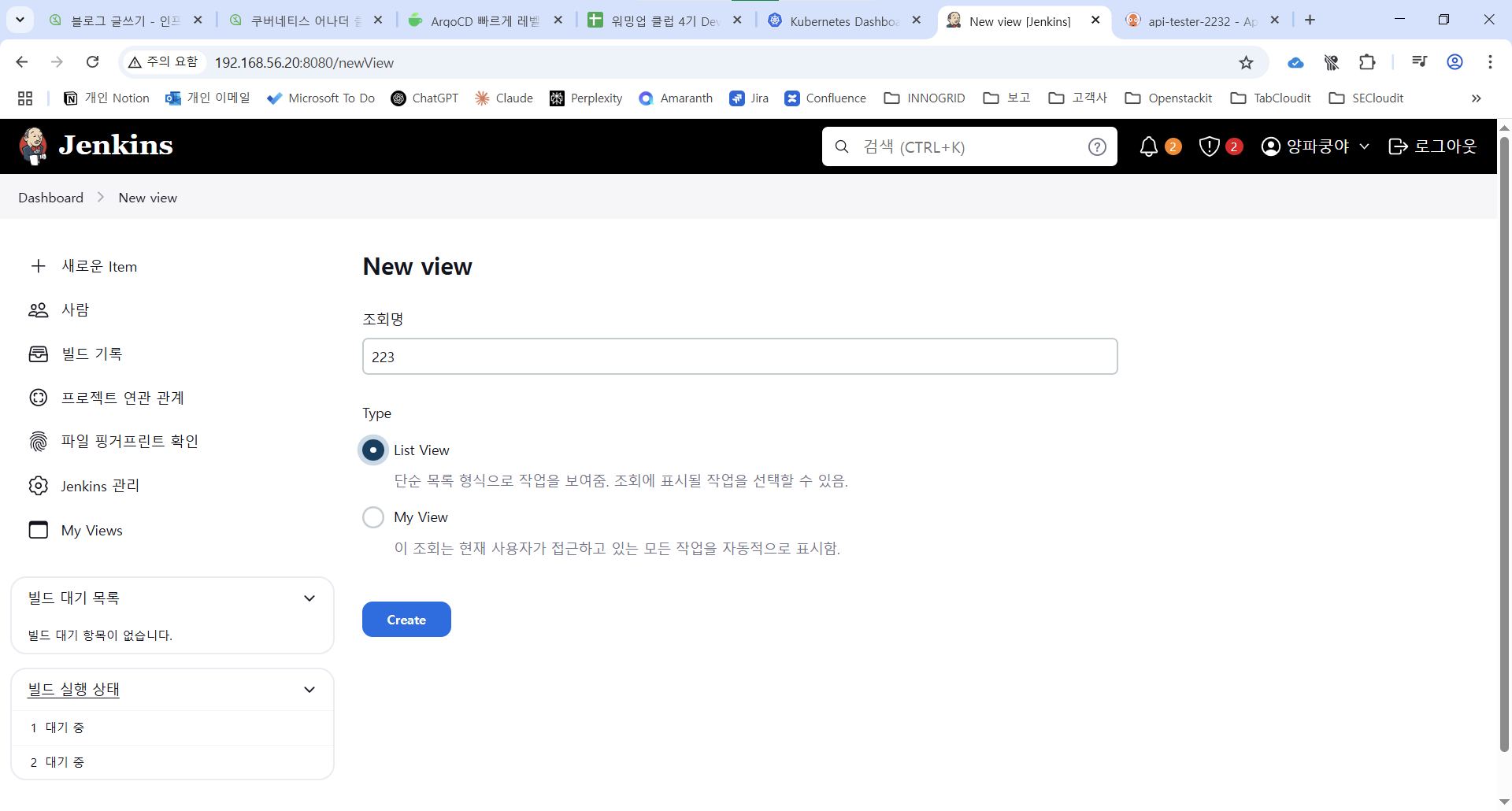Screen dimensions: 1512x811
Task: Click the user avatar icon beside 양파쿵야
Action: [1271, 146]
